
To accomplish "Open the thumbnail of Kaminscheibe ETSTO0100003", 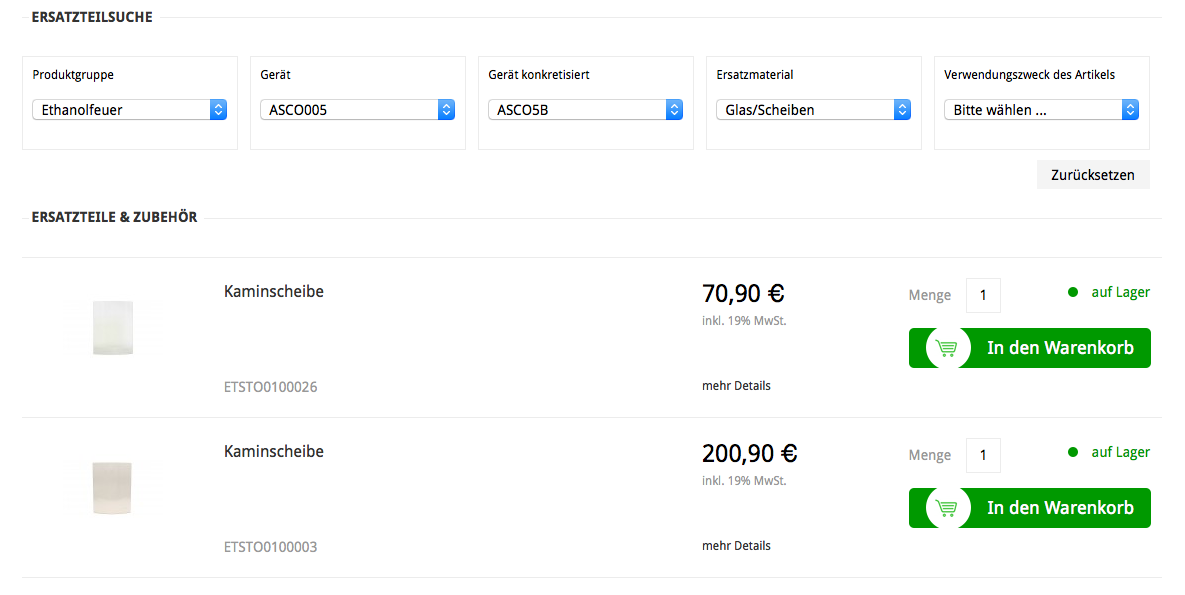I will (x=113, y=488).
